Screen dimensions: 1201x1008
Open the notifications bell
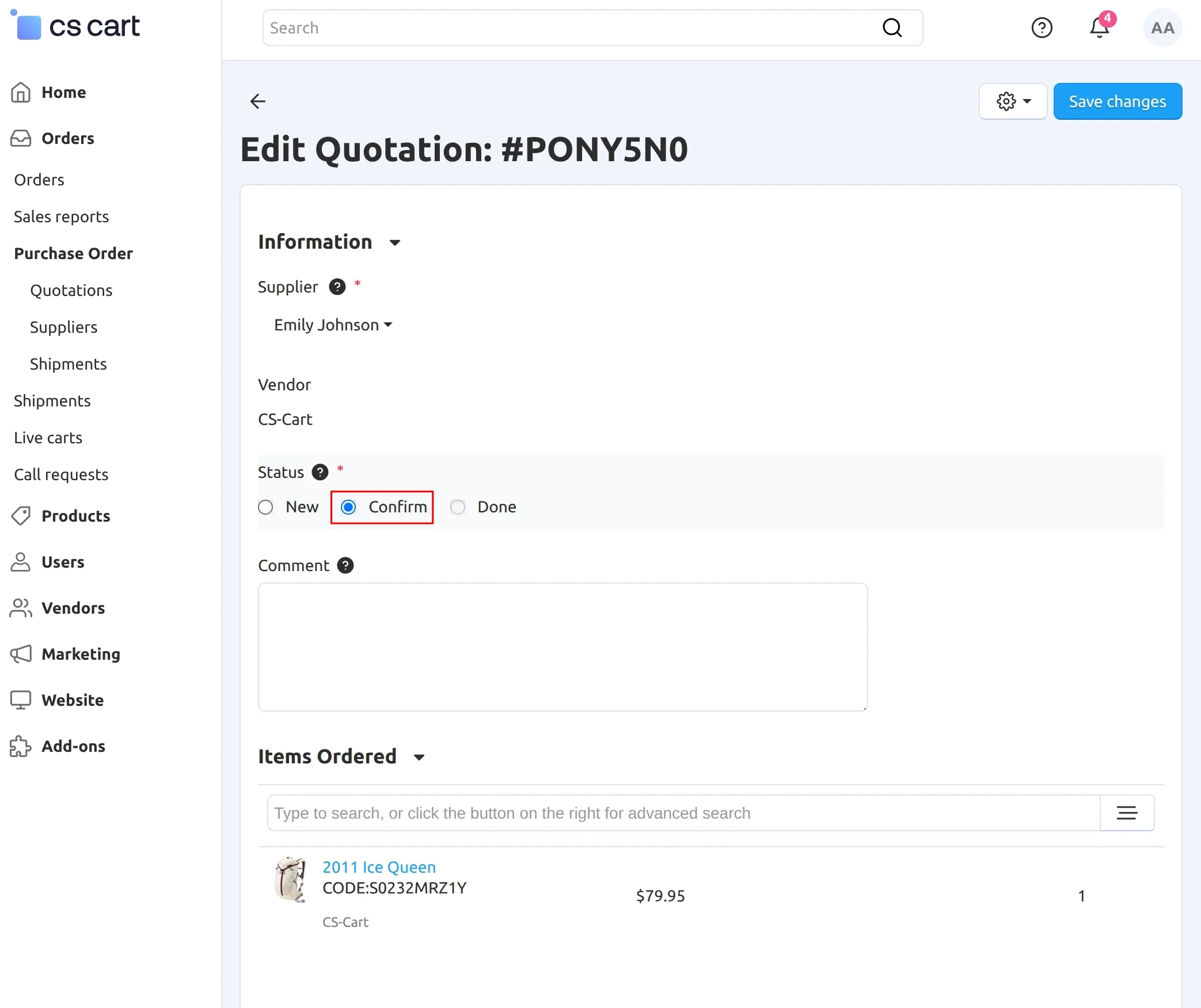click(x=1099, y=28)
